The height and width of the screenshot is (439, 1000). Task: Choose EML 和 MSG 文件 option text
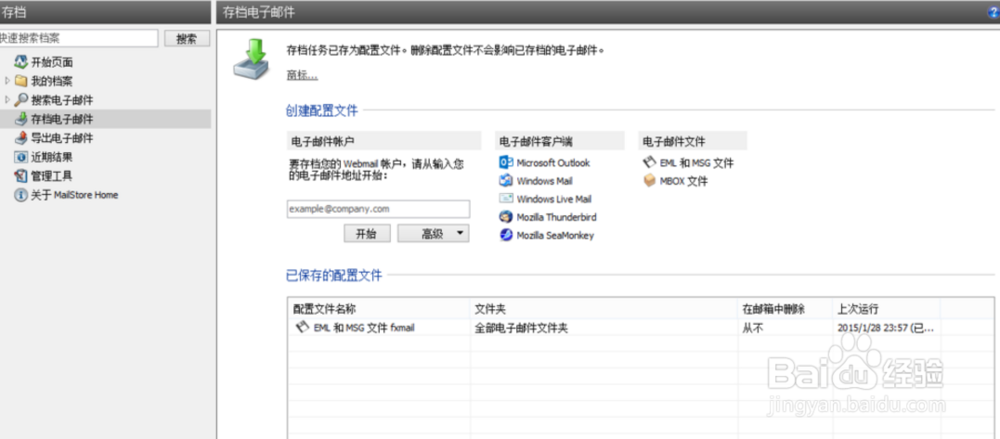pyautogui.click(x=697, y=163)
